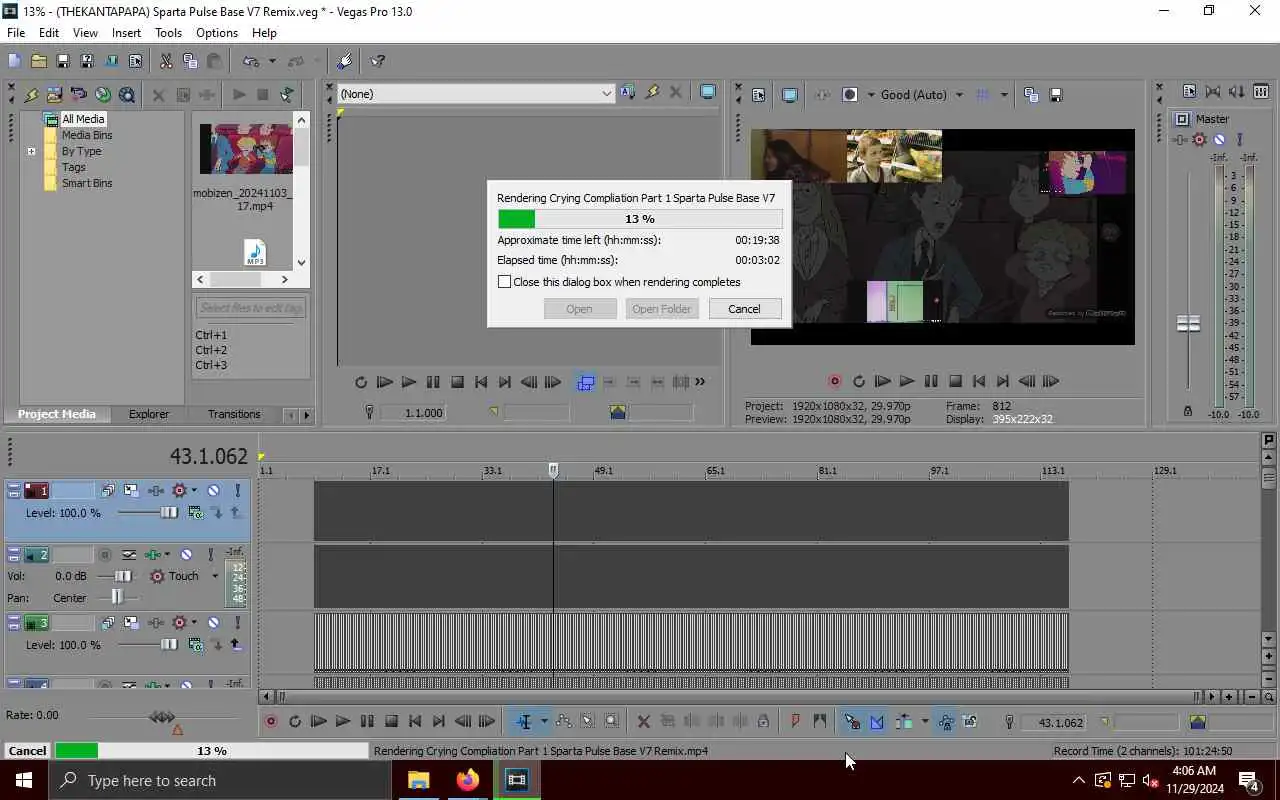The width and height of the screenshot is (1280, 800).
Task: Click the 'Type here to search' box
Action: (220, 780)
